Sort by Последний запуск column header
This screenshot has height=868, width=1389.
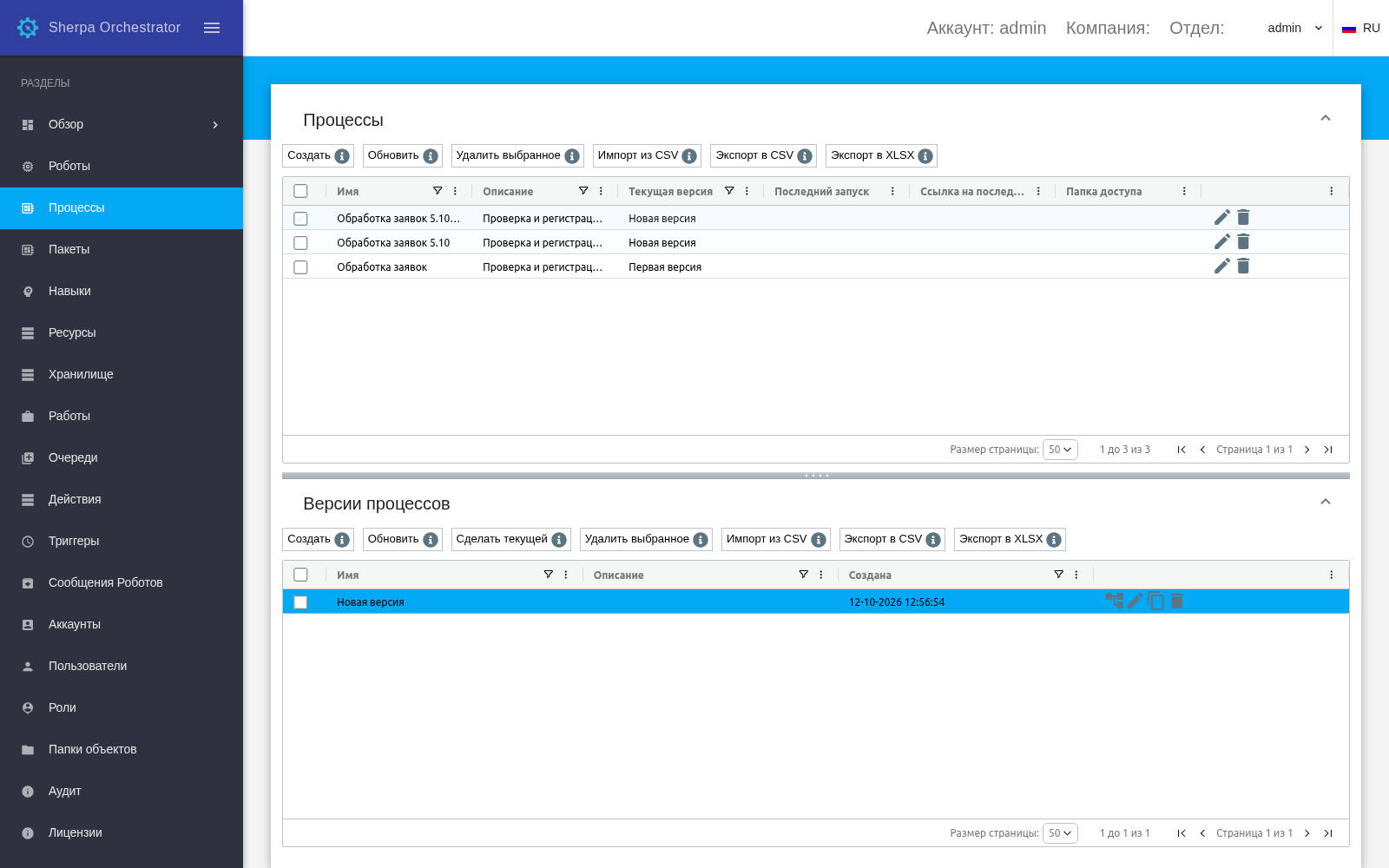coord(821,191)
